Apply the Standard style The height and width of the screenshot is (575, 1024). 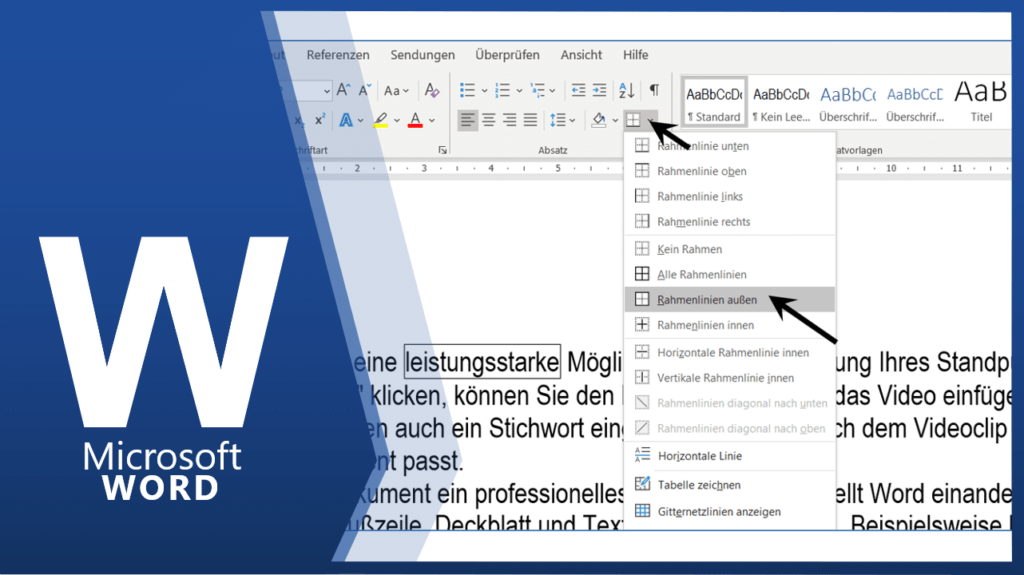coord(713,101)
